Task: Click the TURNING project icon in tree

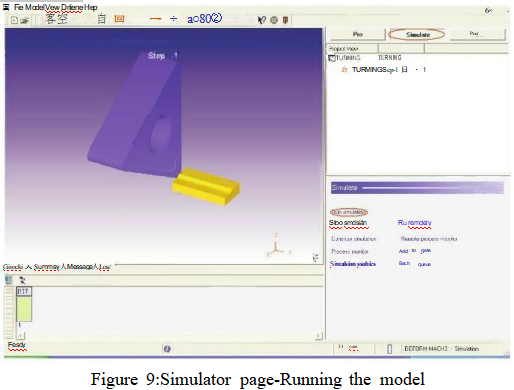Action: 331,58
